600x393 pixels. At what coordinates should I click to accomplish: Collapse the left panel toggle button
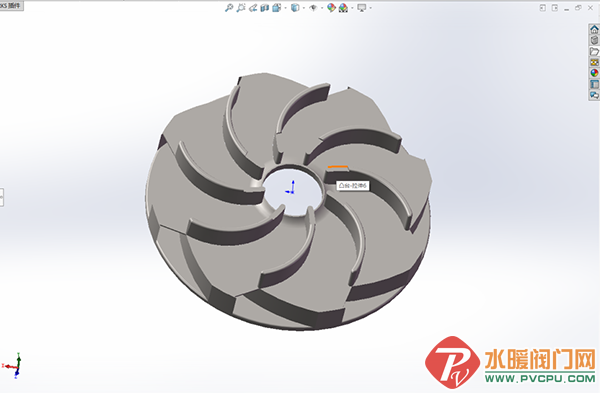pos(2,197)
